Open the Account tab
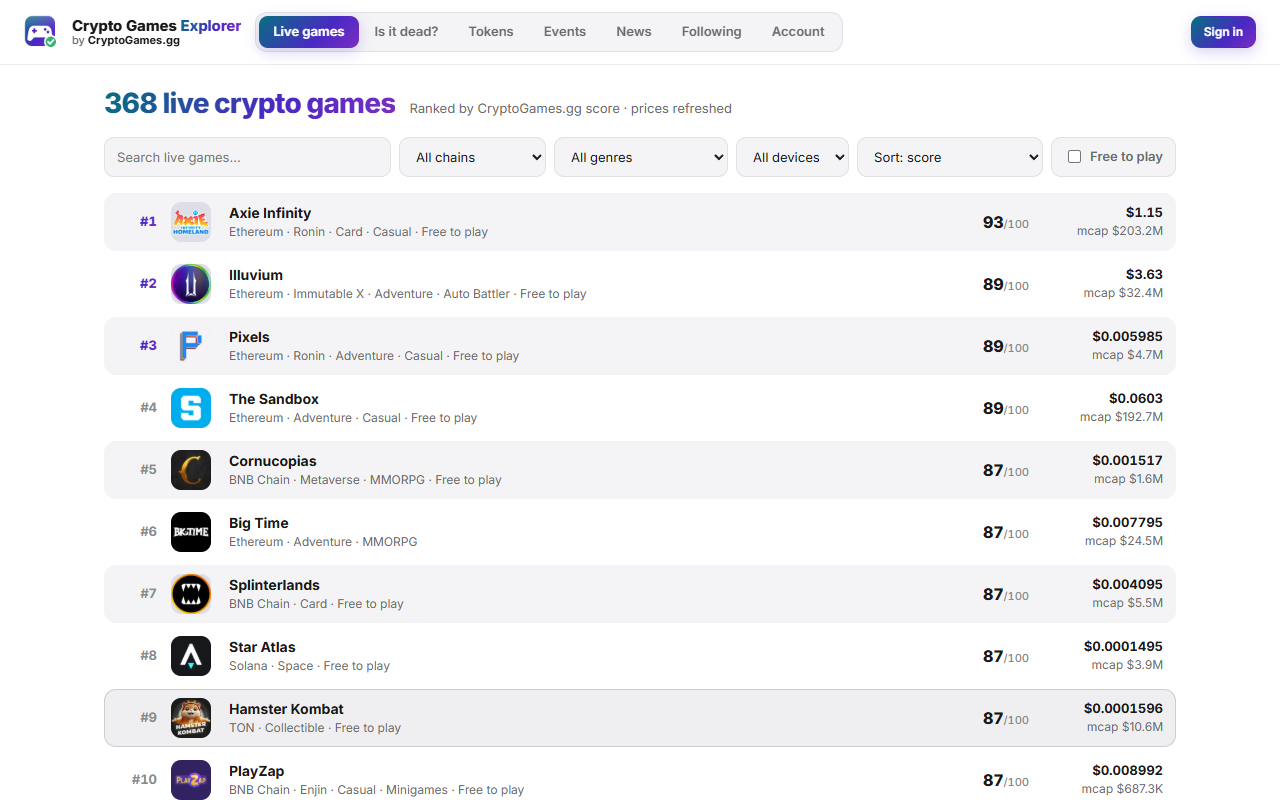Viewport: 1280px width, 800px height. tap(798, 32)
